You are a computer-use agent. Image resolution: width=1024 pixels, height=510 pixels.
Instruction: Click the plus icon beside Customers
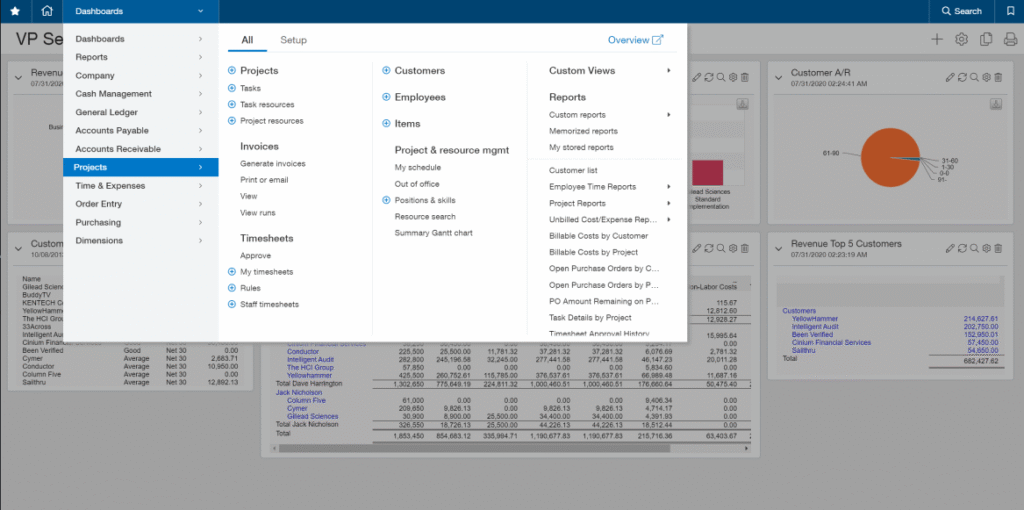pos(386,71)
